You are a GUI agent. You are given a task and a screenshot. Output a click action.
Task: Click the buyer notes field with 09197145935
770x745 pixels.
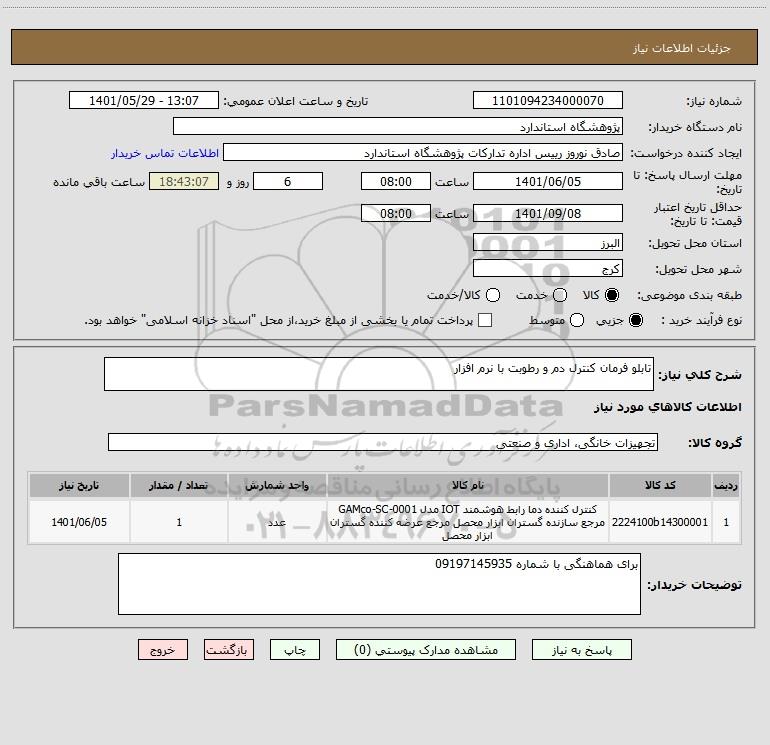(379, 584)
